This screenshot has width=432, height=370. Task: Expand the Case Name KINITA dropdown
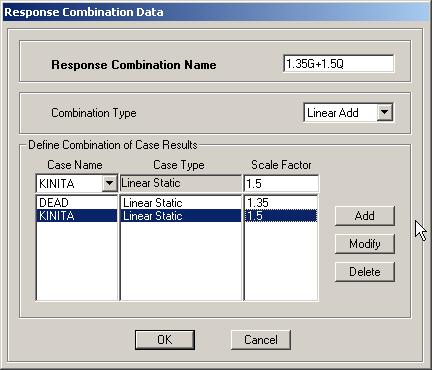pyautogui.click(x=109, y=183)
